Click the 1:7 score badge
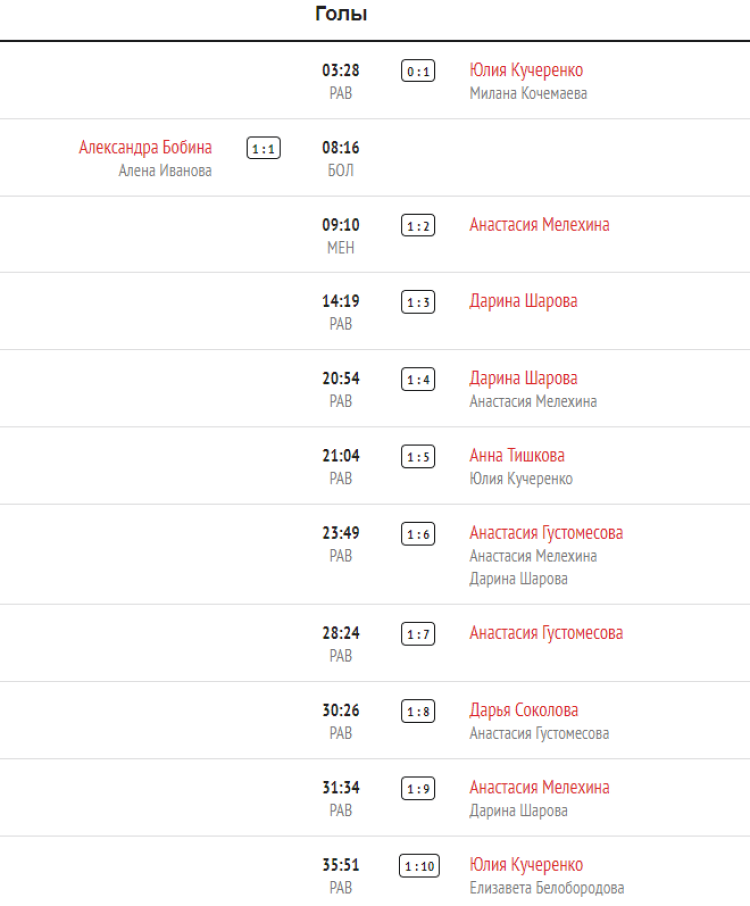Viewport: 750px width, 906px height. (x=418, y=634)
